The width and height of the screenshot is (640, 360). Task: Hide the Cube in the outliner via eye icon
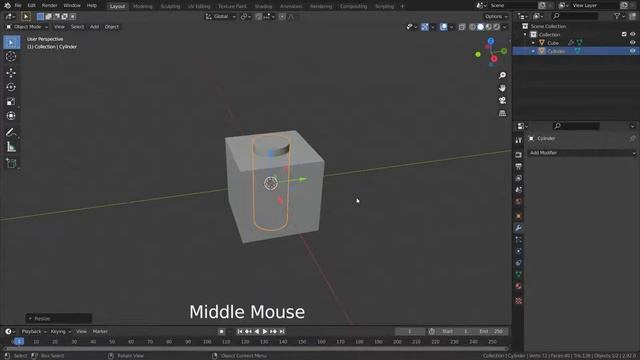(632, 43)
